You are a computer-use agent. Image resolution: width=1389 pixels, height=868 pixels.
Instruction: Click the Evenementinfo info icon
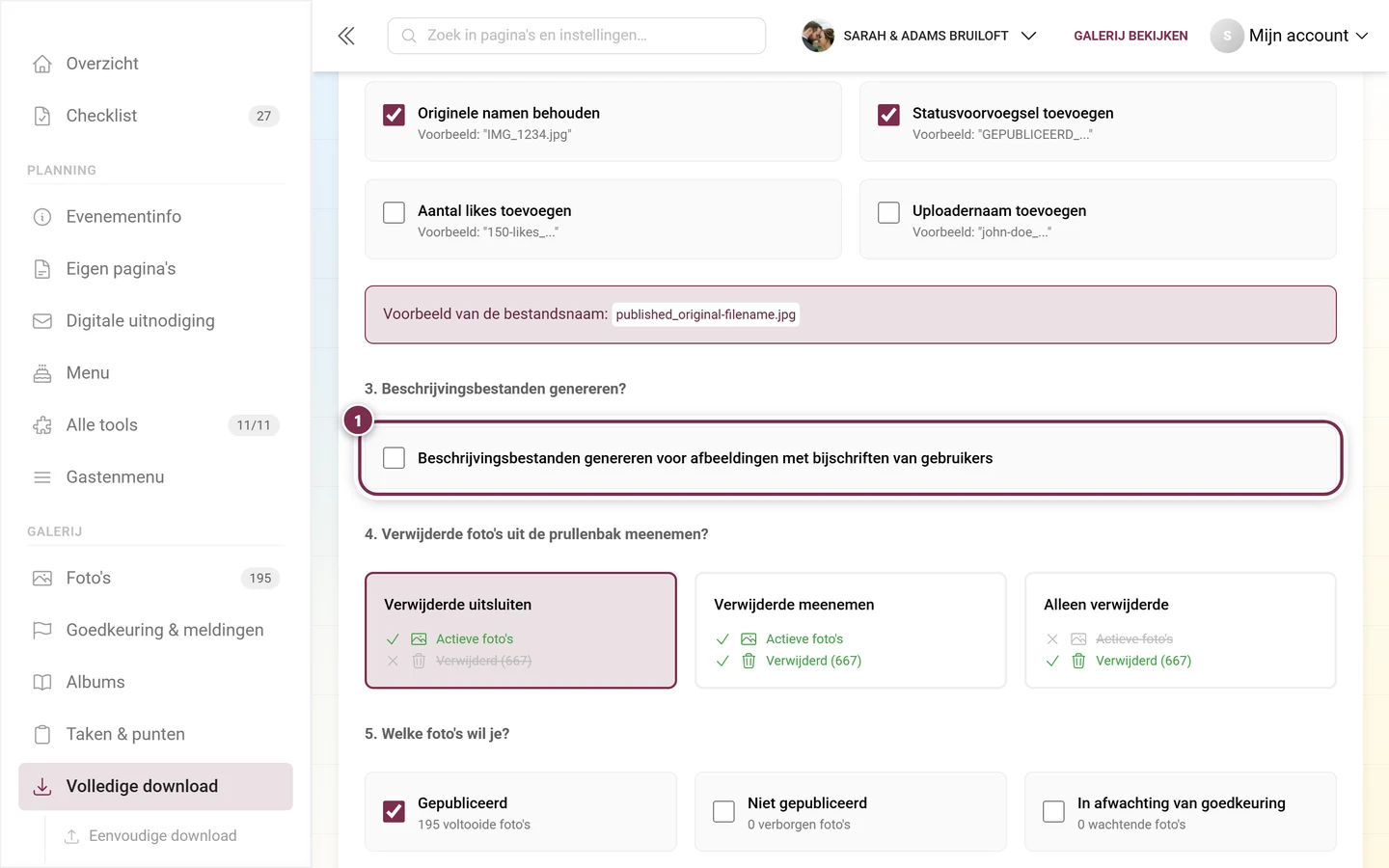(42, 217)
